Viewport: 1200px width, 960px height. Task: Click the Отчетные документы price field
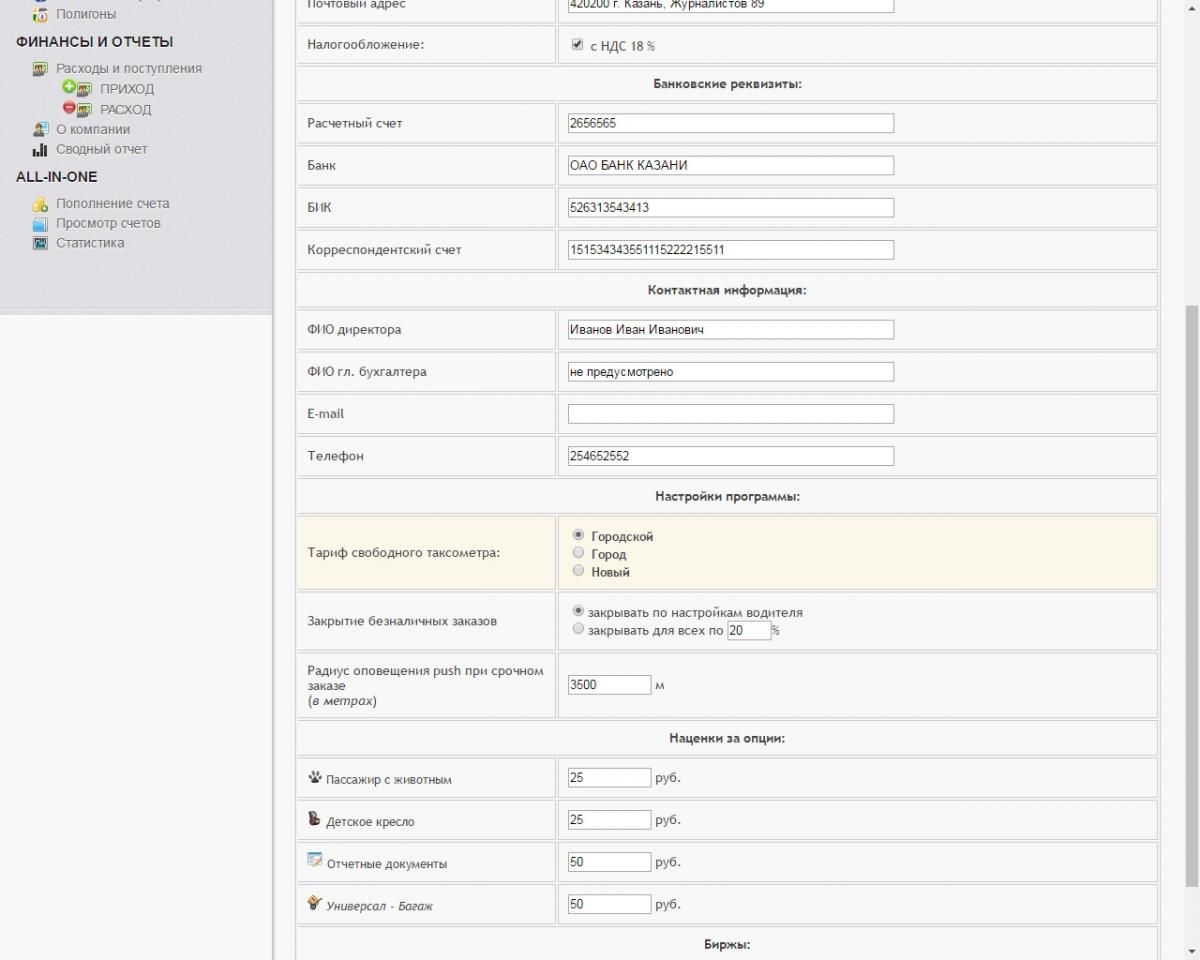pos(609,862)
